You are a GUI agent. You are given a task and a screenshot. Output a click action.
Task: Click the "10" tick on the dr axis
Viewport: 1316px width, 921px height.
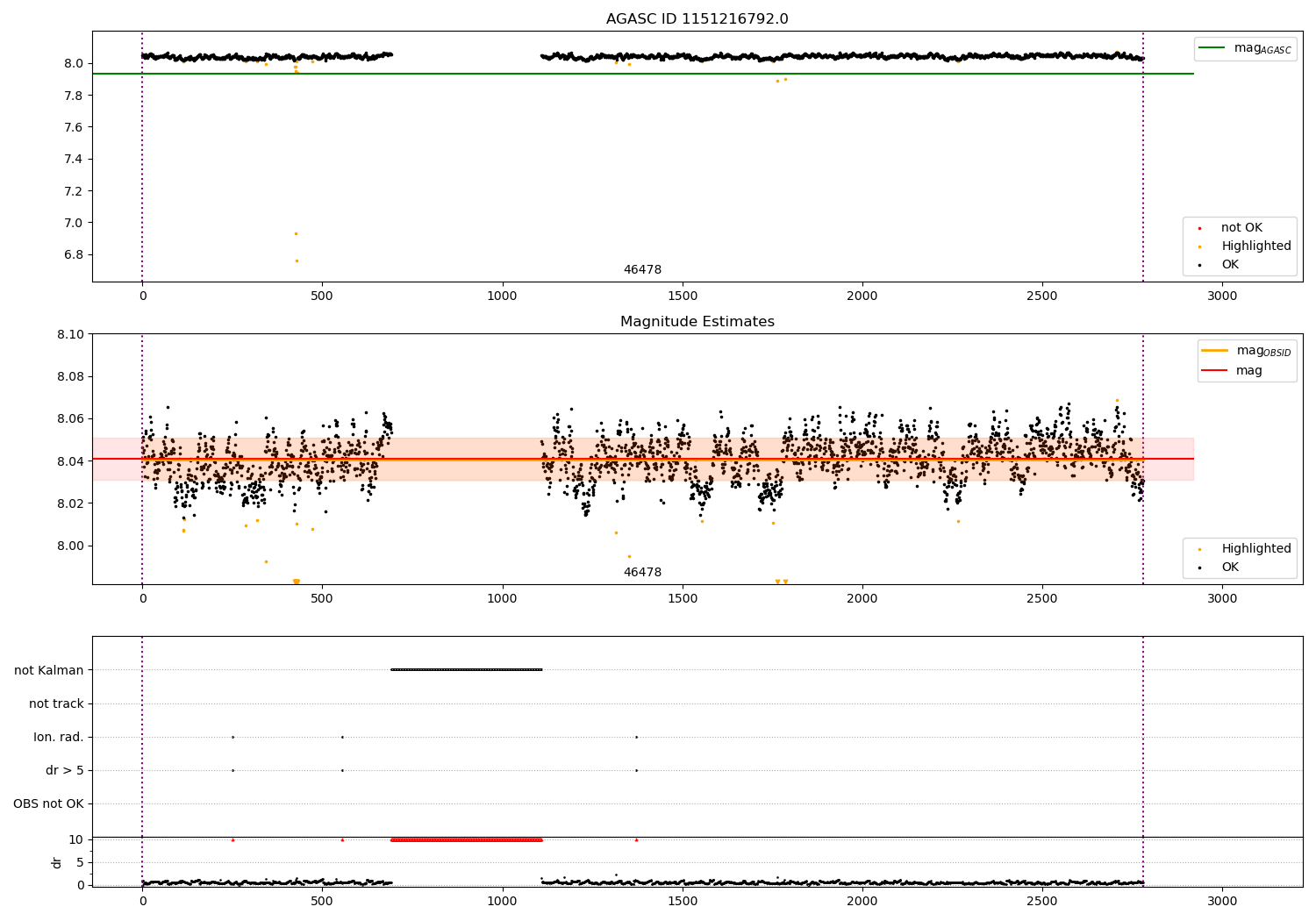[76, 839]
